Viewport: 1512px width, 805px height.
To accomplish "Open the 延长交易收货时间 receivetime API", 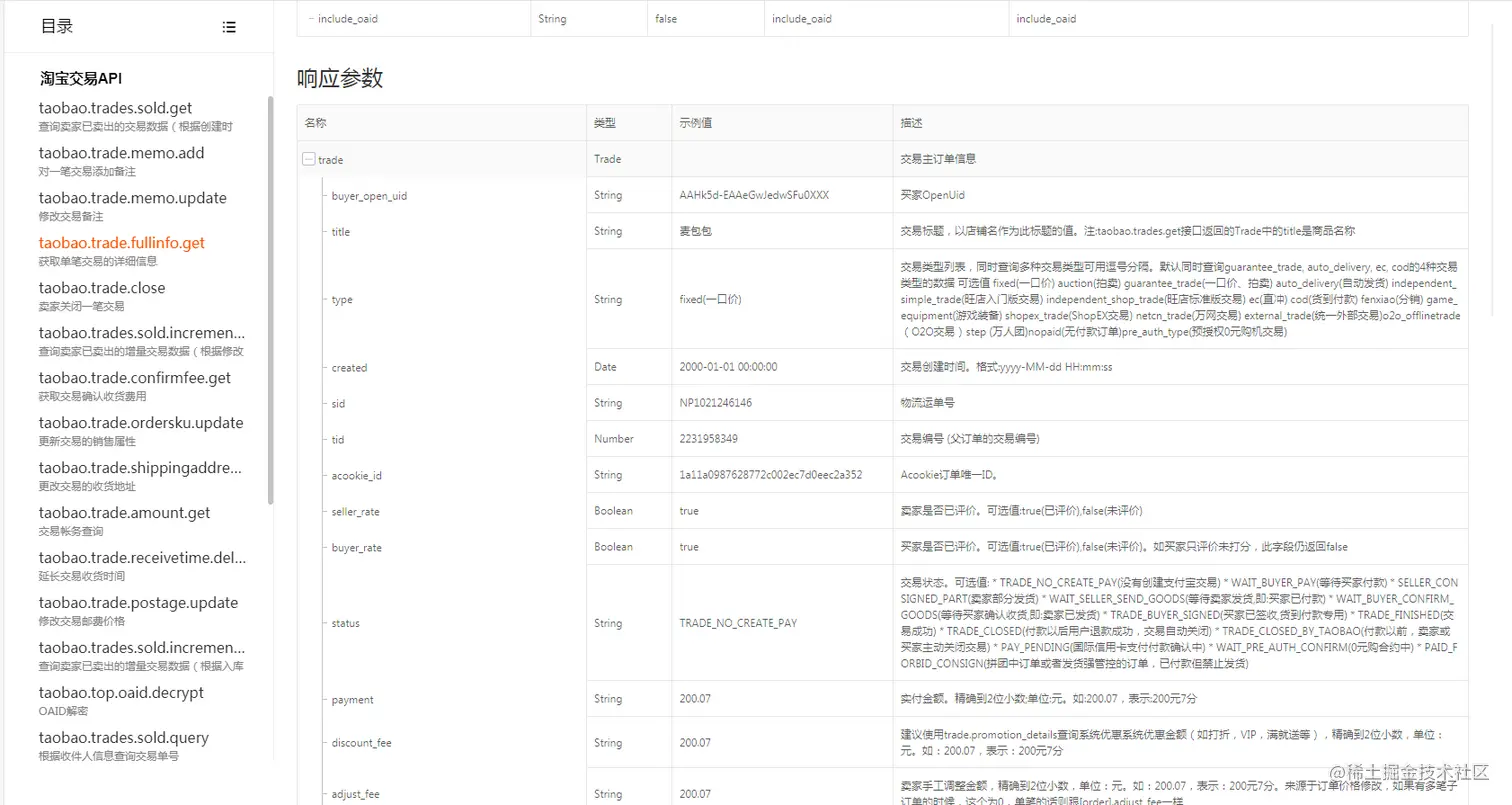I will pos(142,558).
